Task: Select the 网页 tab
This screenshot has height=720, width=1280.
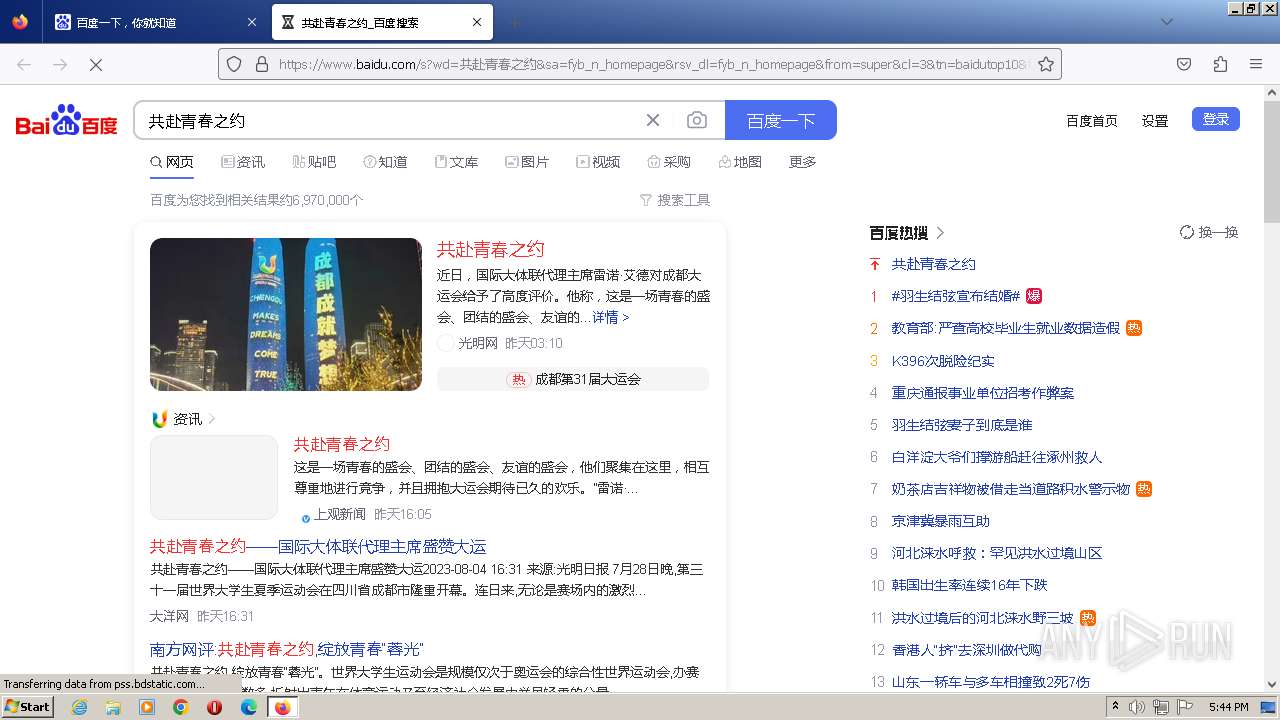Action: click(172, 162)
